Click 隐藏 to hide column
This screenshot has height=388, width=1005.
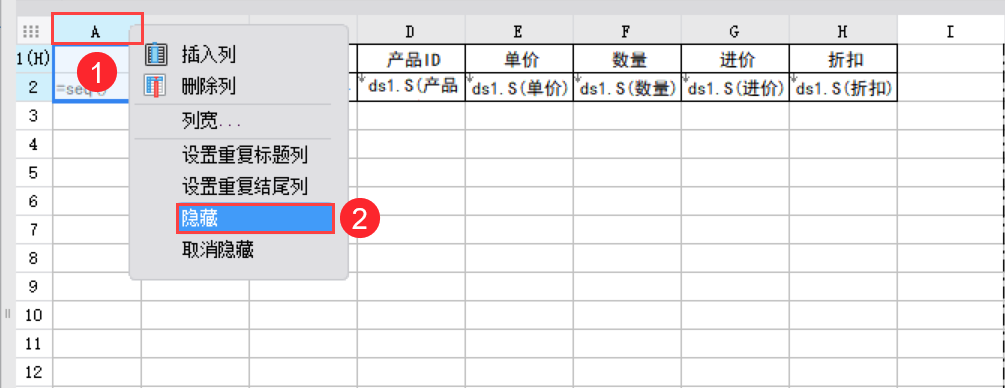point(254,219)
